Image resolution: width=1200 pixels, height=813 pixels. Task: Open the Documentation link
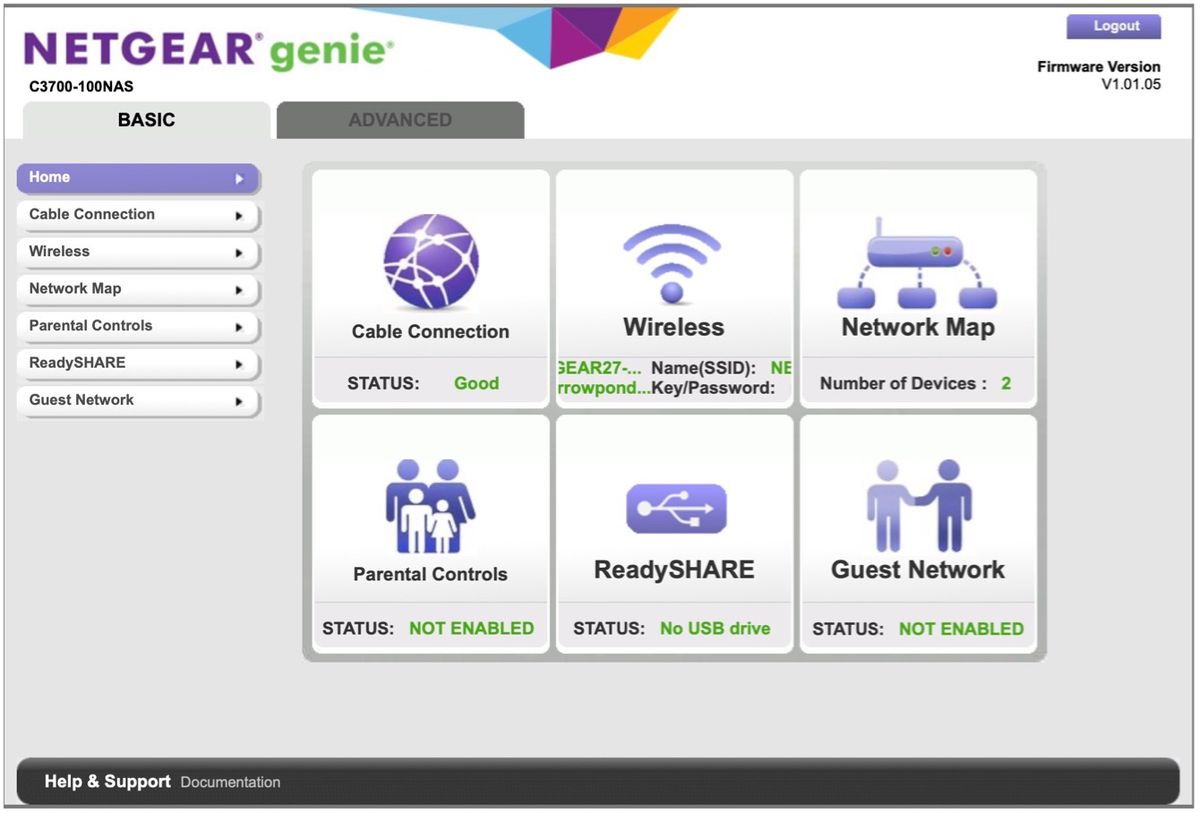(229, 782)
